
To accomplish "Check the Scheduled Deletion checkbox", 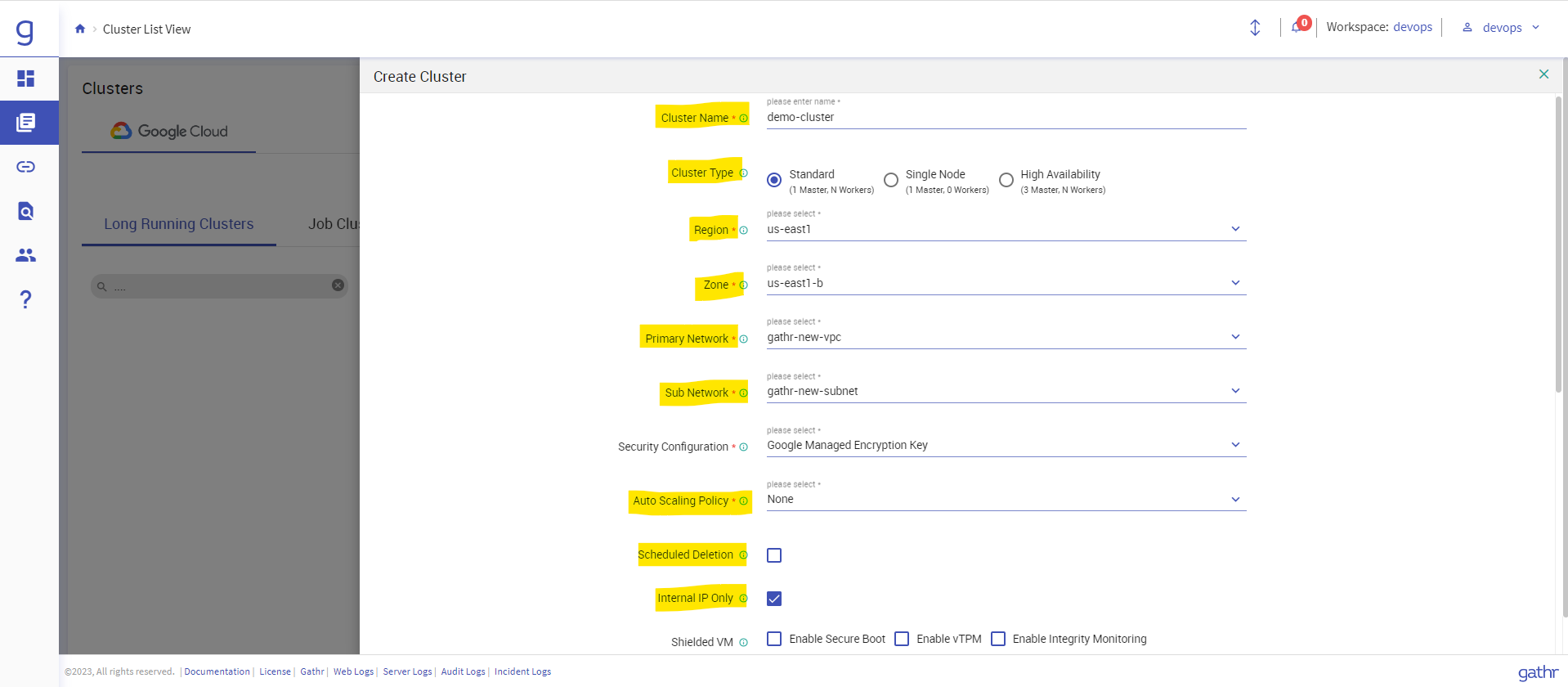I will click(774, 555).
